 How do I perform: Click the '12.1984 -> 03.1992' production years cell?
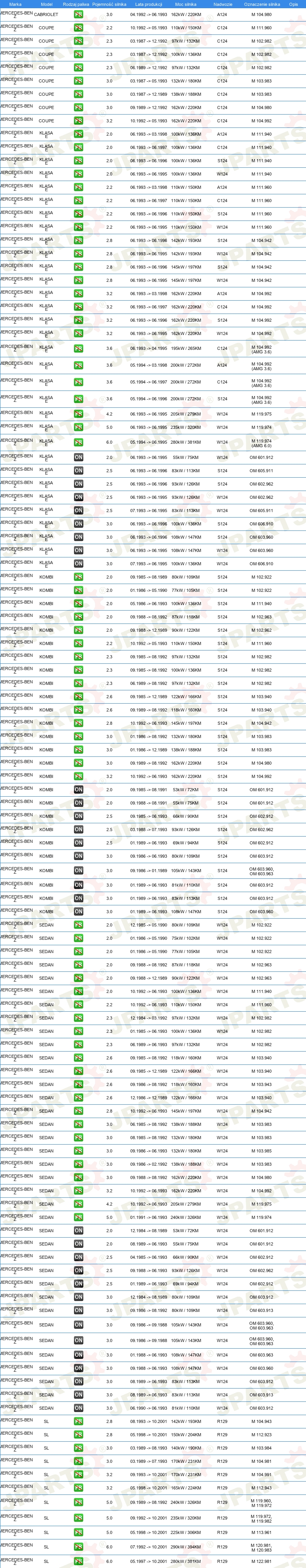pos(148,1018)
